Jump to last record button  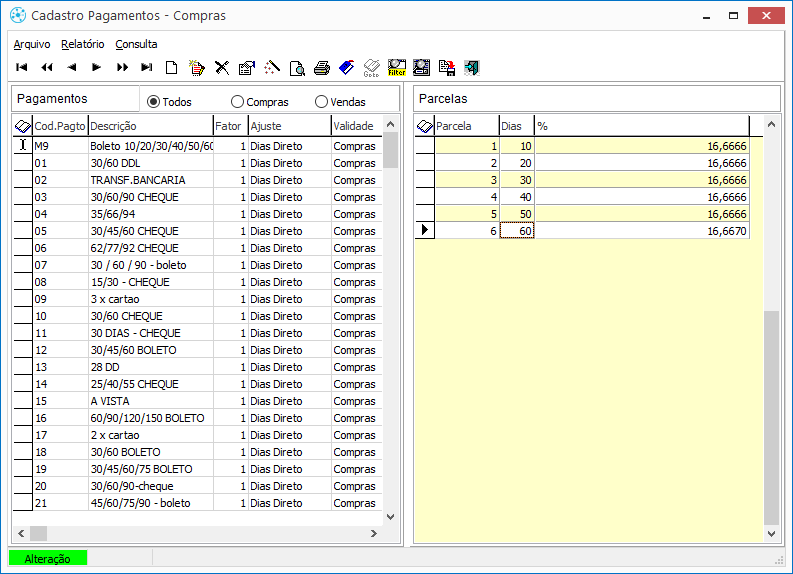tap(146, 68)
